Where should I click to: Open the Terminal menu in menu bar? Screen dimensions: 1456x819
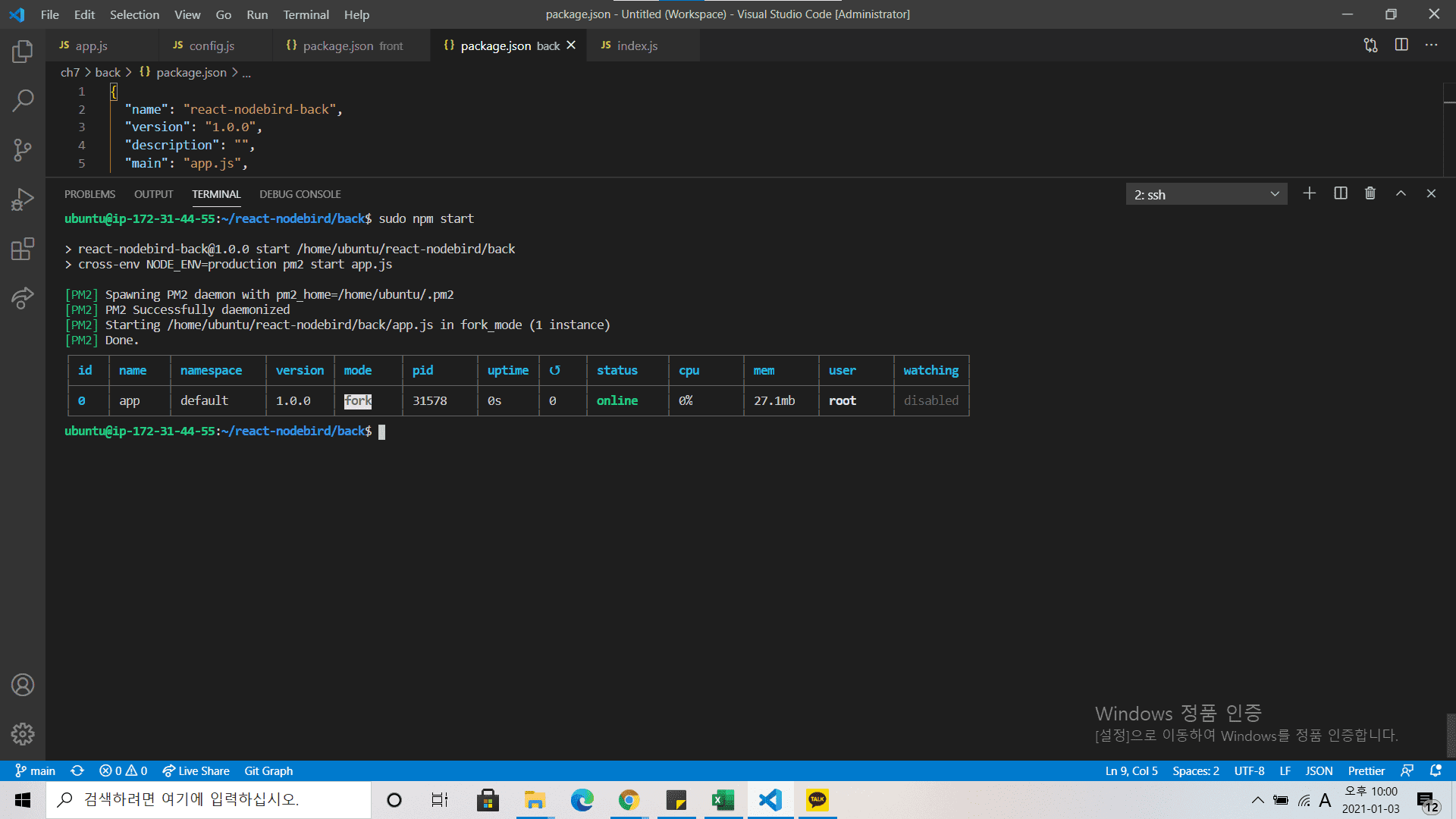pos(306,14)
